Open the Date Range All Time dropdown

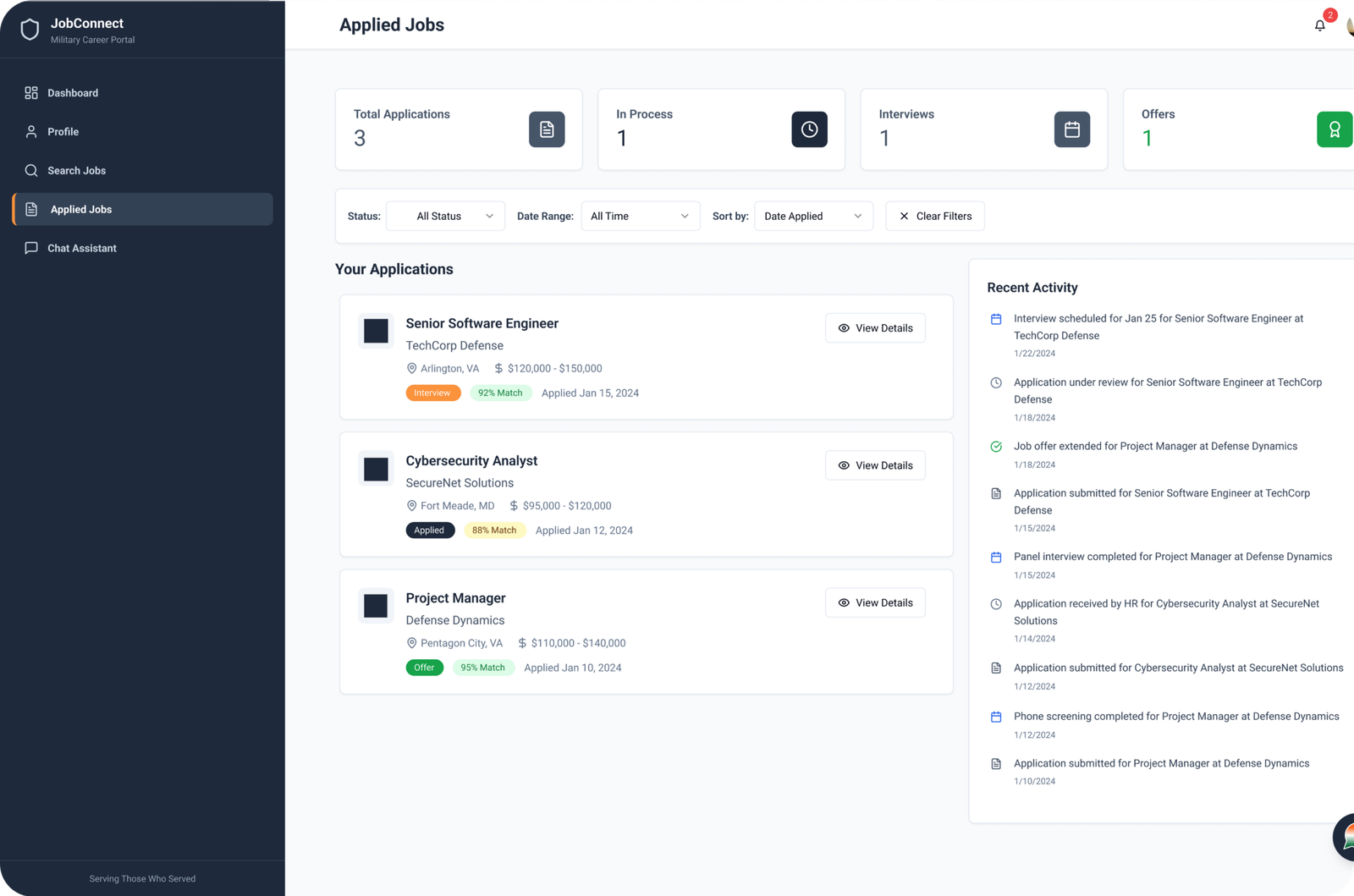coord(640,217)
